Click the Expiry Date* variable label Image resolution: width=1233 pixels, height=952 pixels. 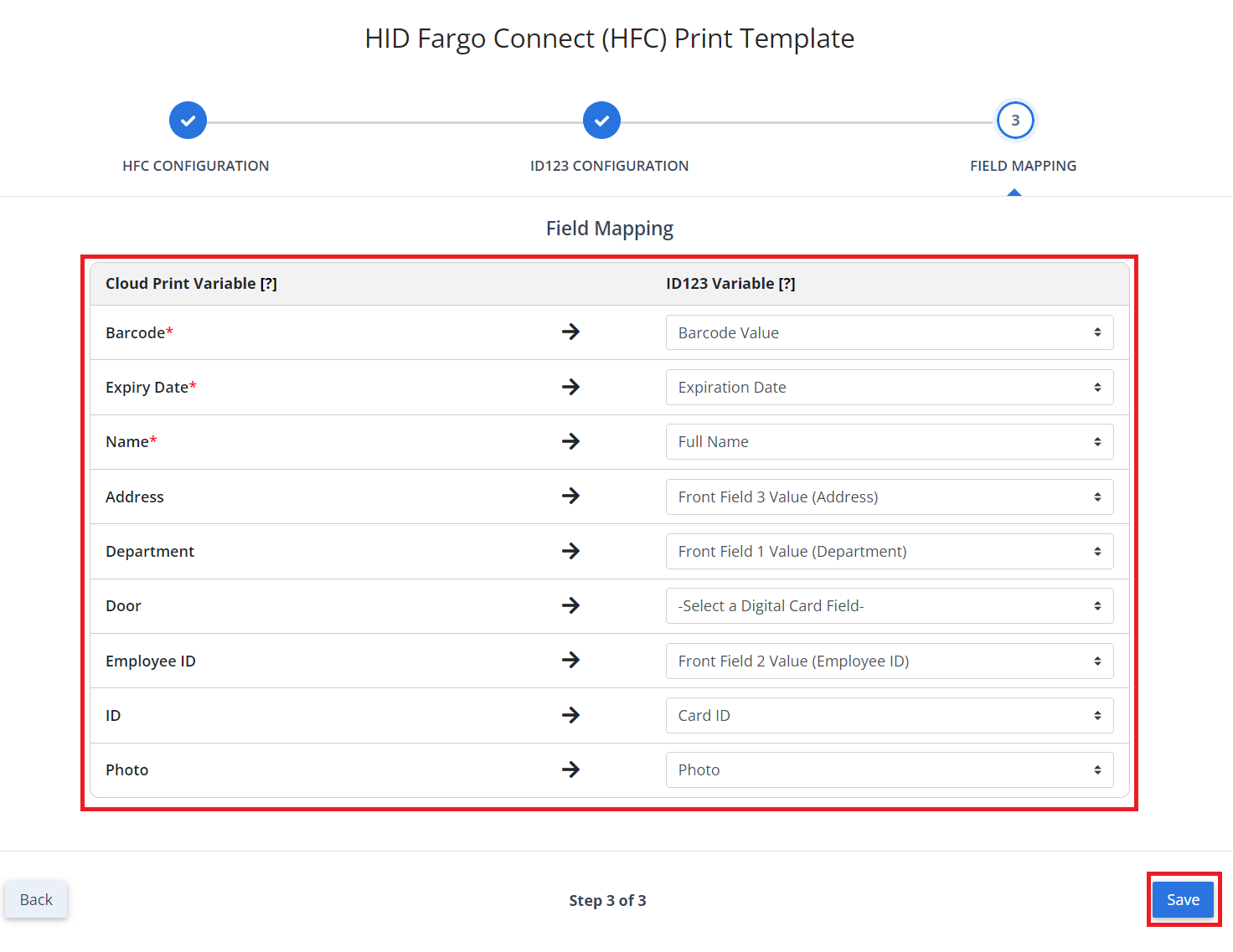pos(151,387)
